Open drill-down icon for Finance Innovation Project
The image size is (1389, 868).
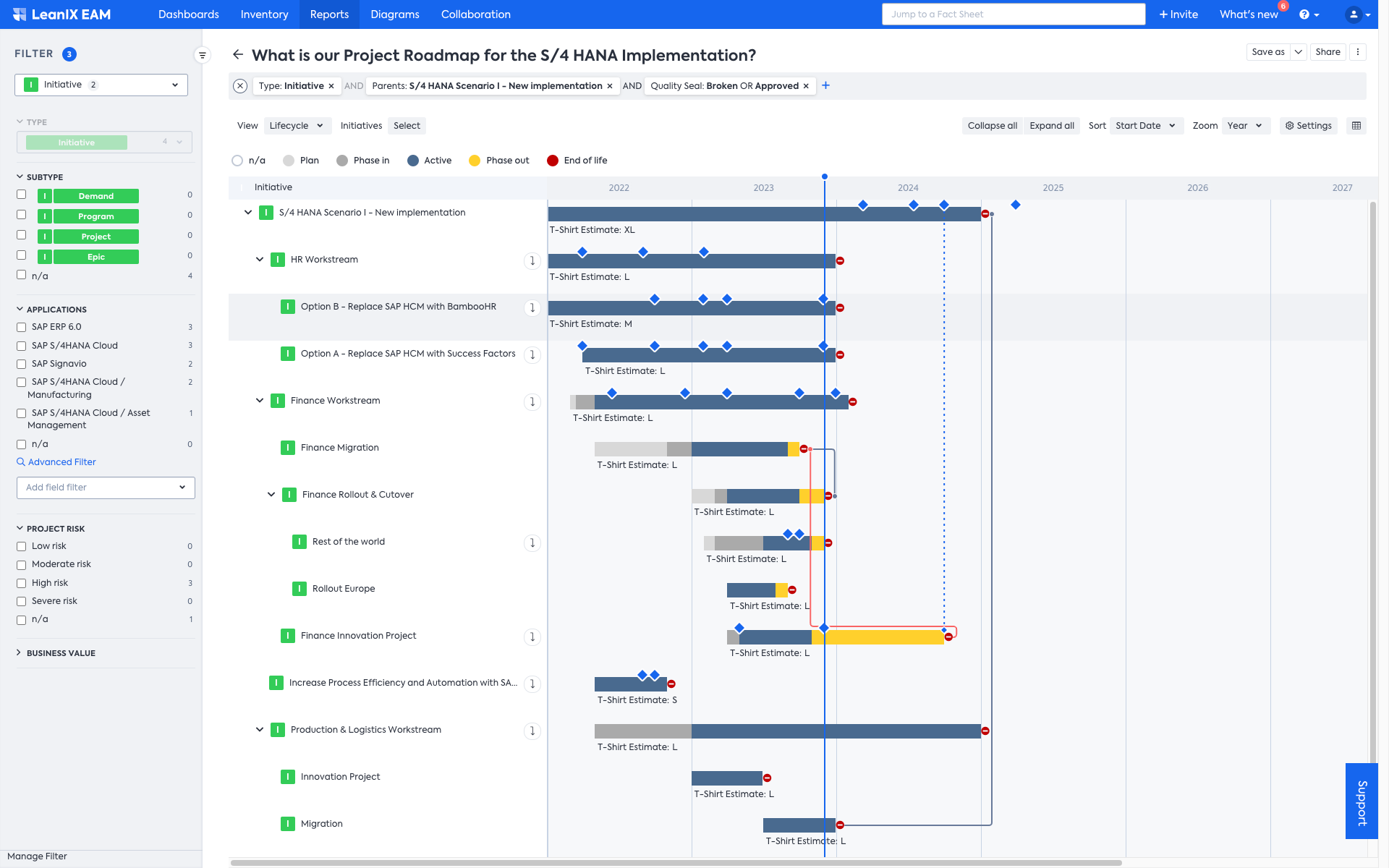coord(532,637)
